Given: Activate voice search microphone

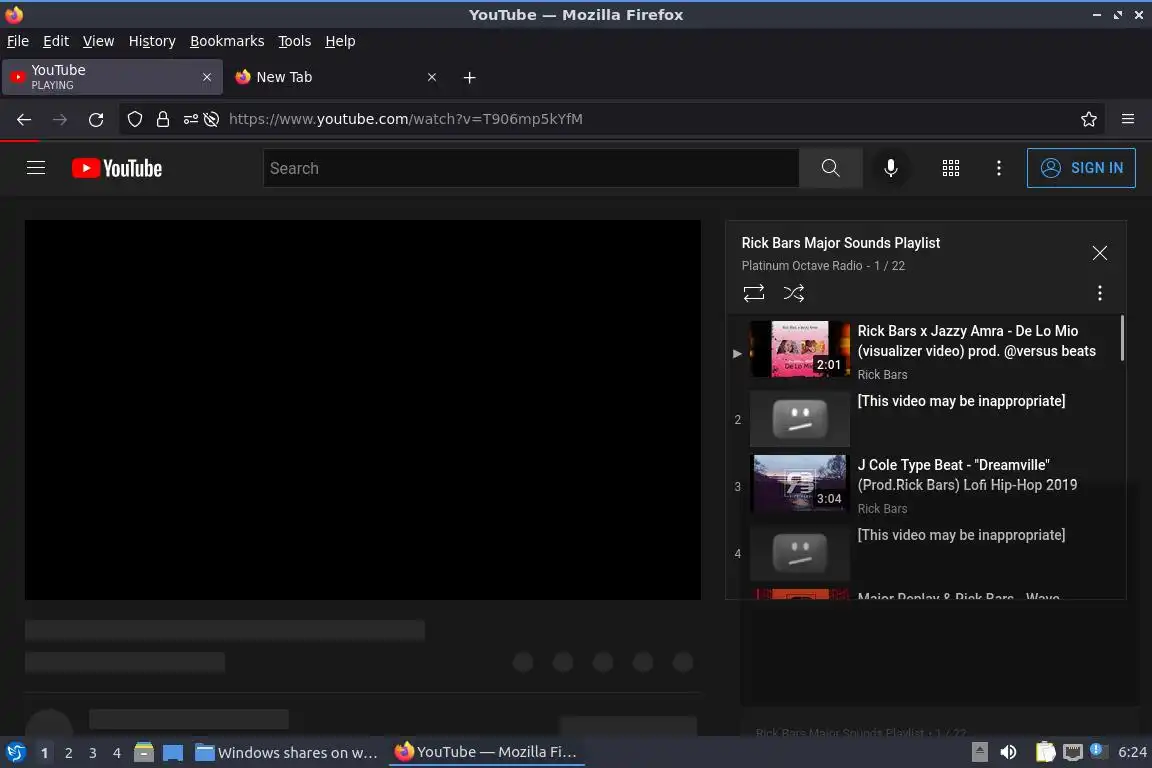Looking at the screenshot, I should (x=890, y=168).
